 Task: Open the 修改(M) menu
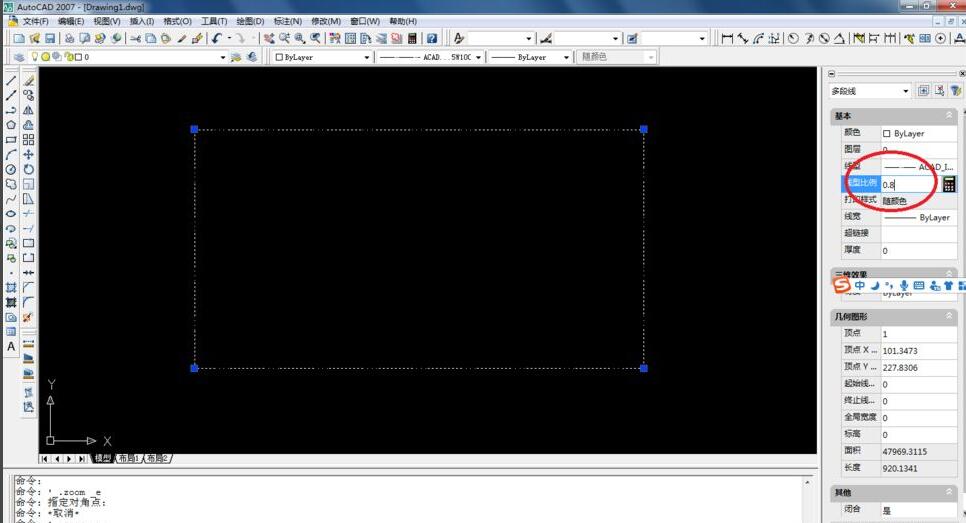[326, 21]
